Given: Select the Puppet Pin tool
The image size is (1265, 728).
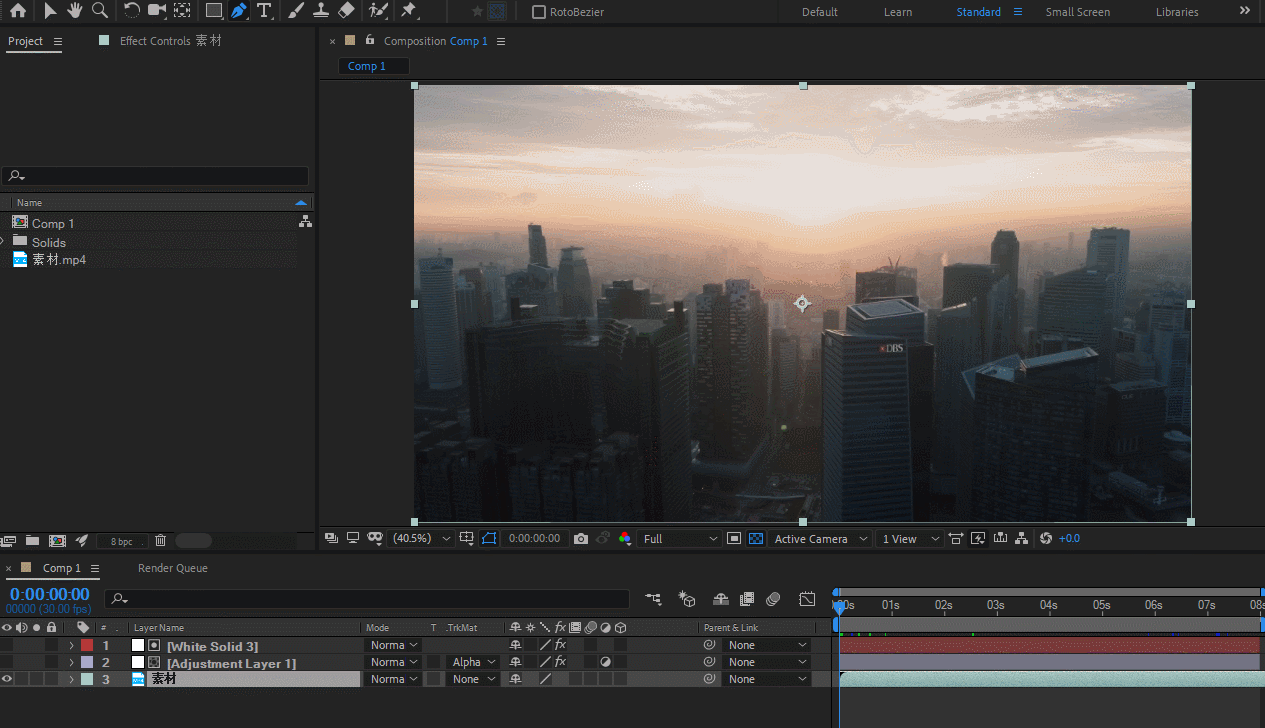Looking at the screenshot, I should (409, 11).
